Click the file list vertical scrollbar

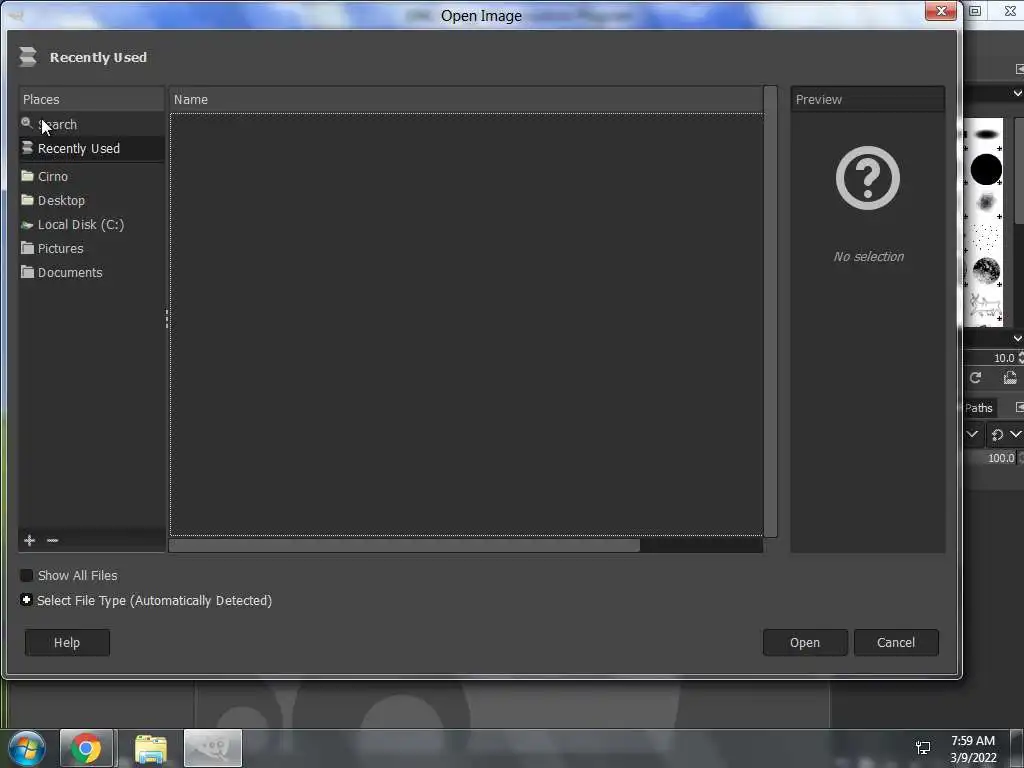coord(771,312)
